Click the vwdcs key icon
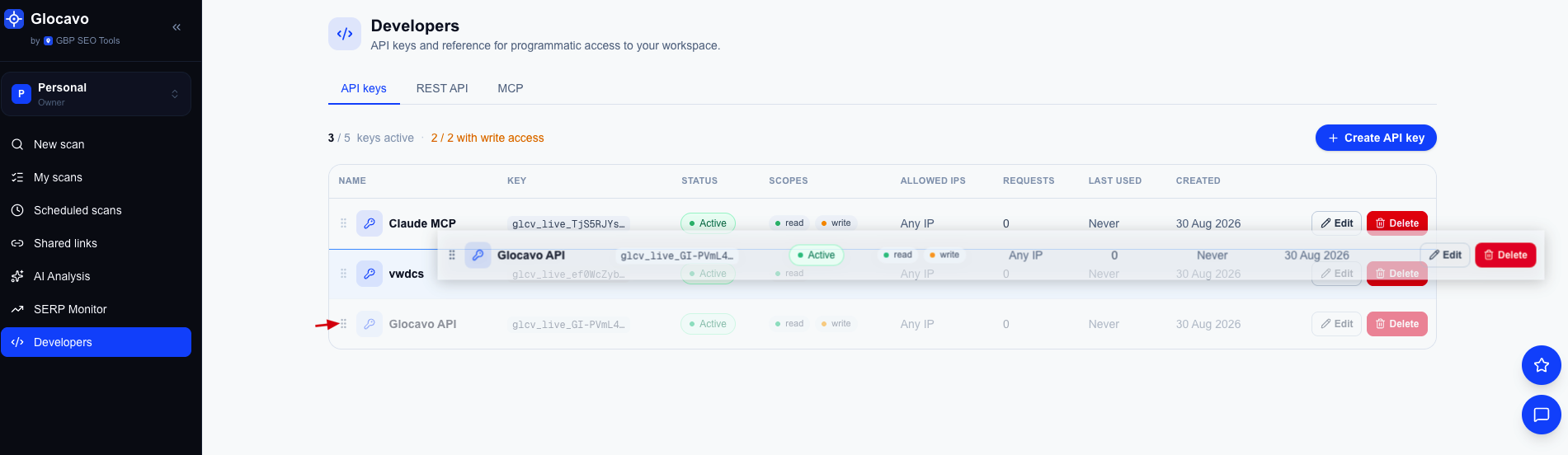The image size is (1568, 455). click(x=370, y=274)
